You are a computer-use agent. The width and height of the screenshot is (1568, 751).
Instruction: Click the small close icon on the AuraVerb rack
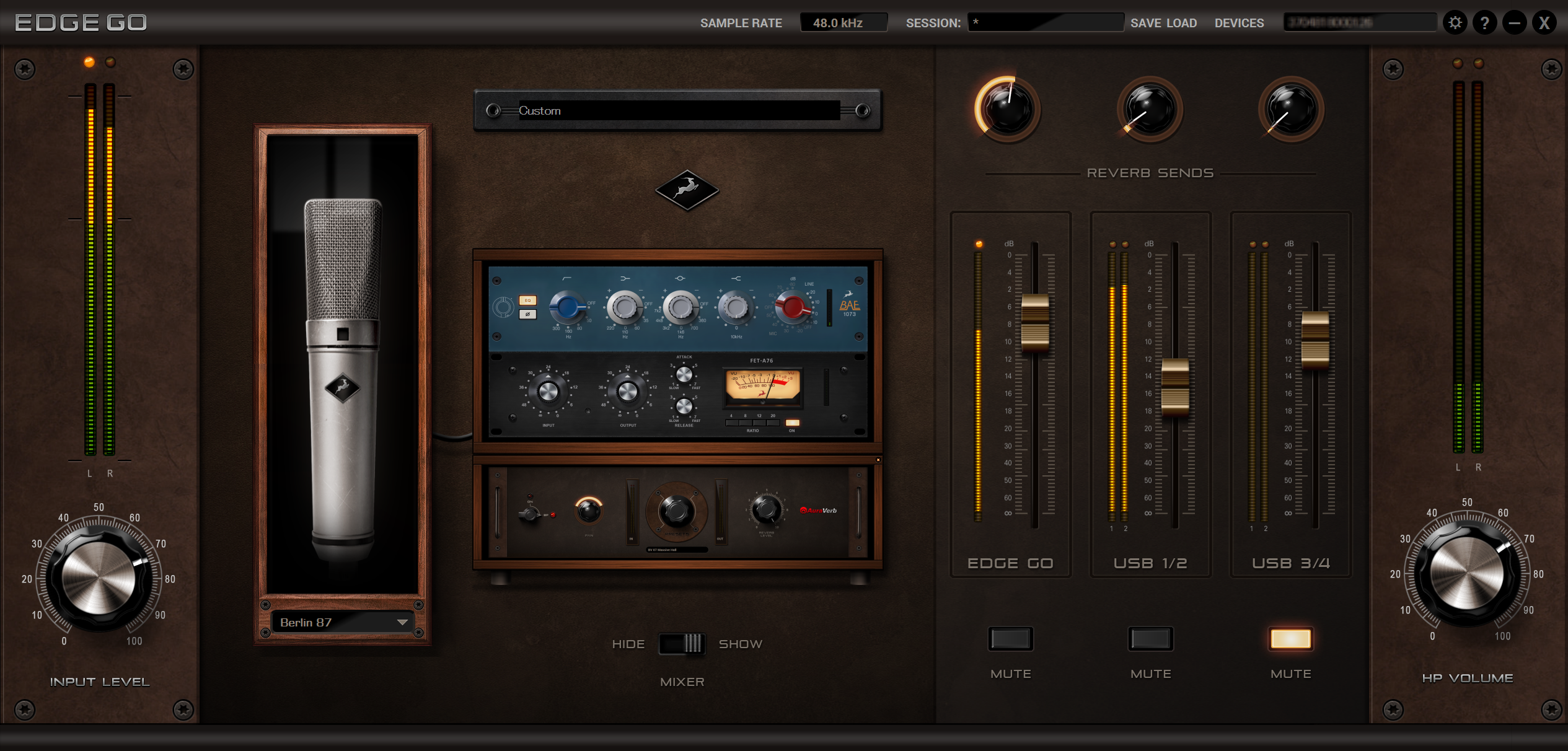point(878,460)
